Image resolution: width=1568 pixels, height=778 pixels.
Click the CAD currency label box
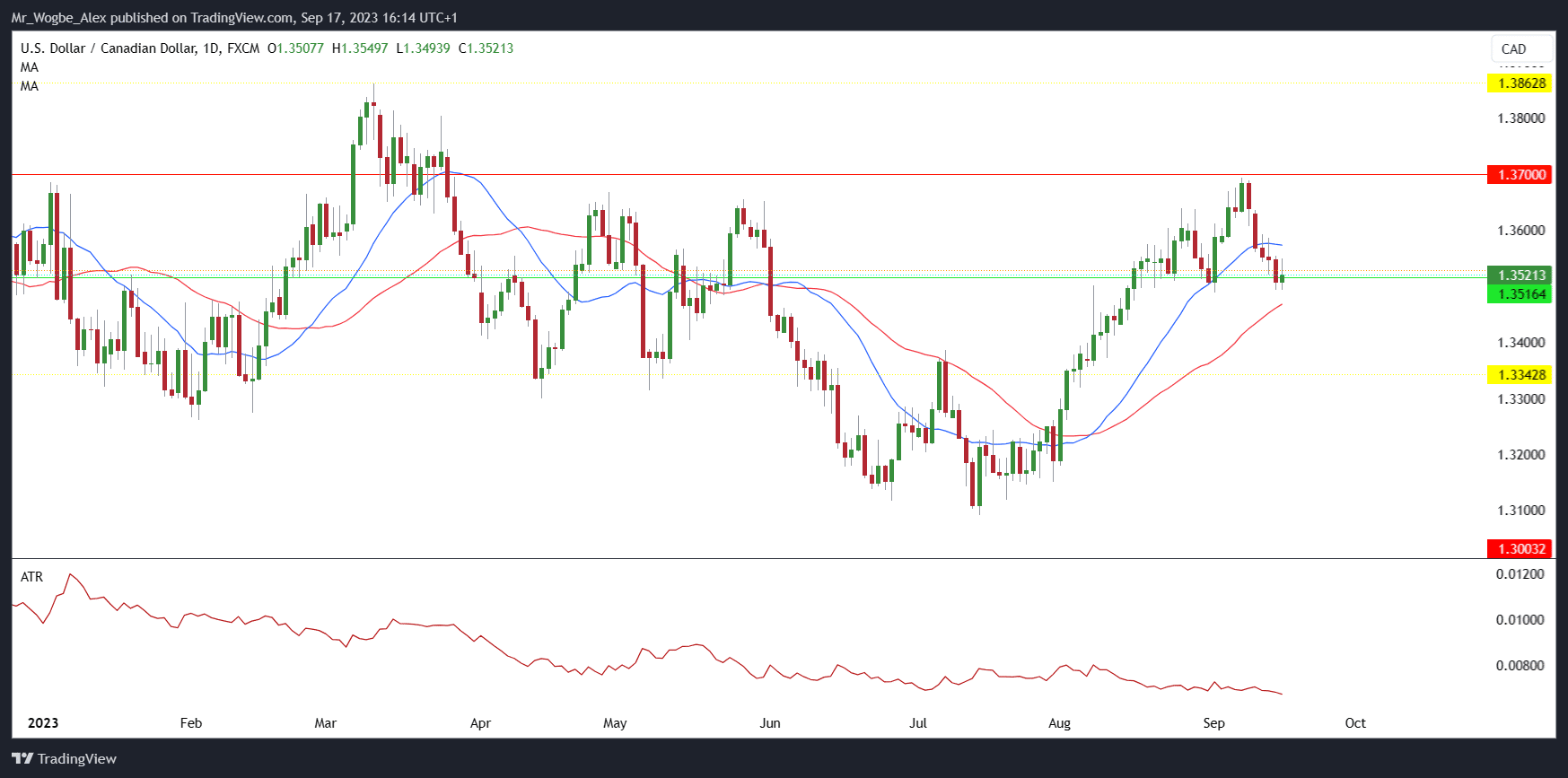pyautogui.click(x=1521, y=49)
